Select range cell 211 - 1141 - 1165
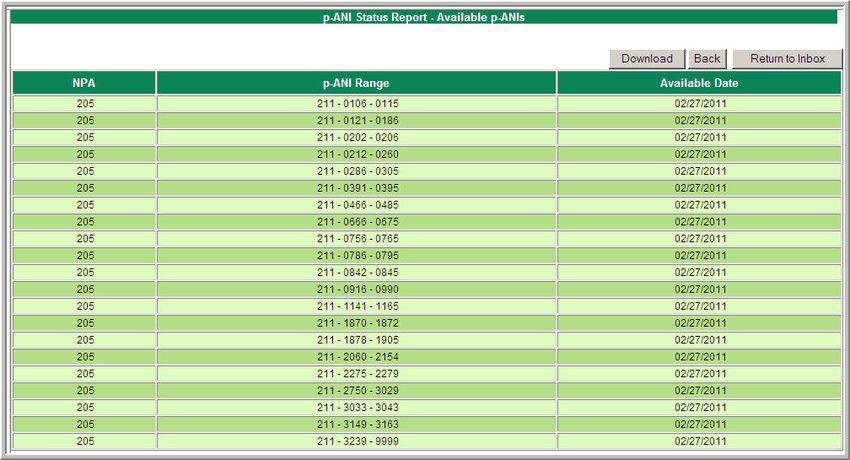The image size is (850, 460). click(357, 306)
